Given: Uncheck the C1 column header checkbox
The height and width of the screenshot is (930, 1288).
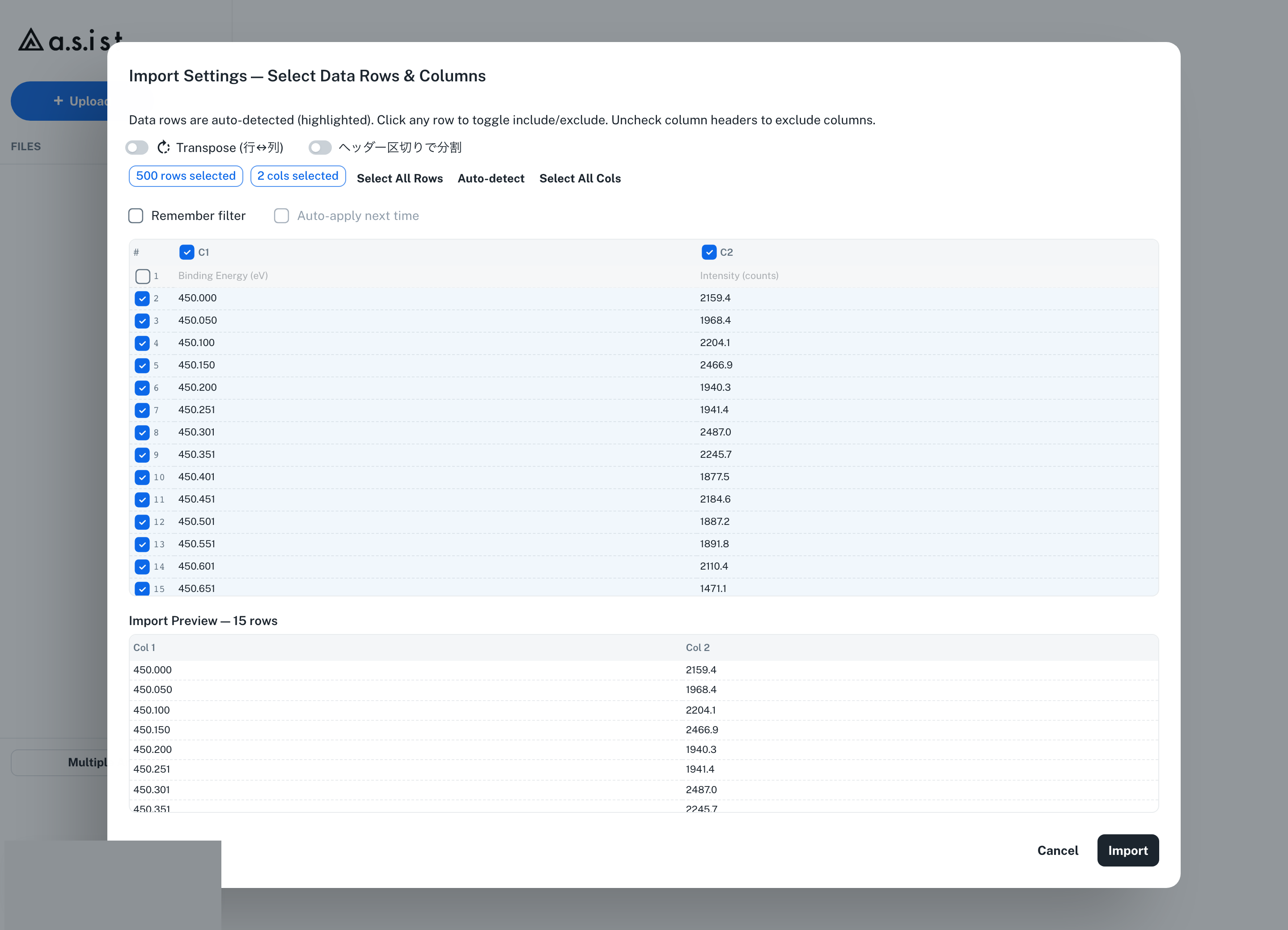Looking at the screenshot, I should [x=187, y=252].
